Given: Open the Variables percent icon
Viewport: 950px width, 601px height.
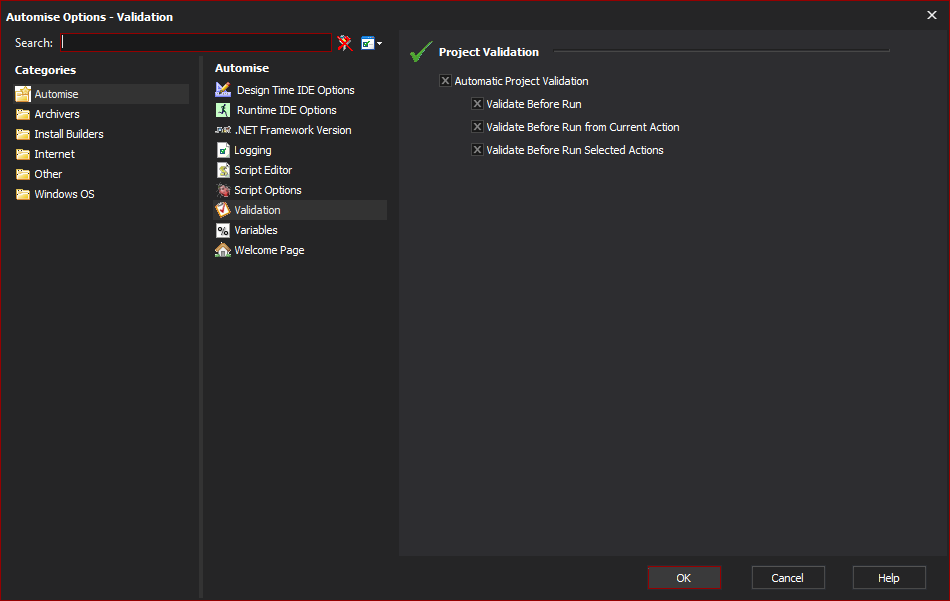Looking at the screenshot, I should [x=223, y=230].
